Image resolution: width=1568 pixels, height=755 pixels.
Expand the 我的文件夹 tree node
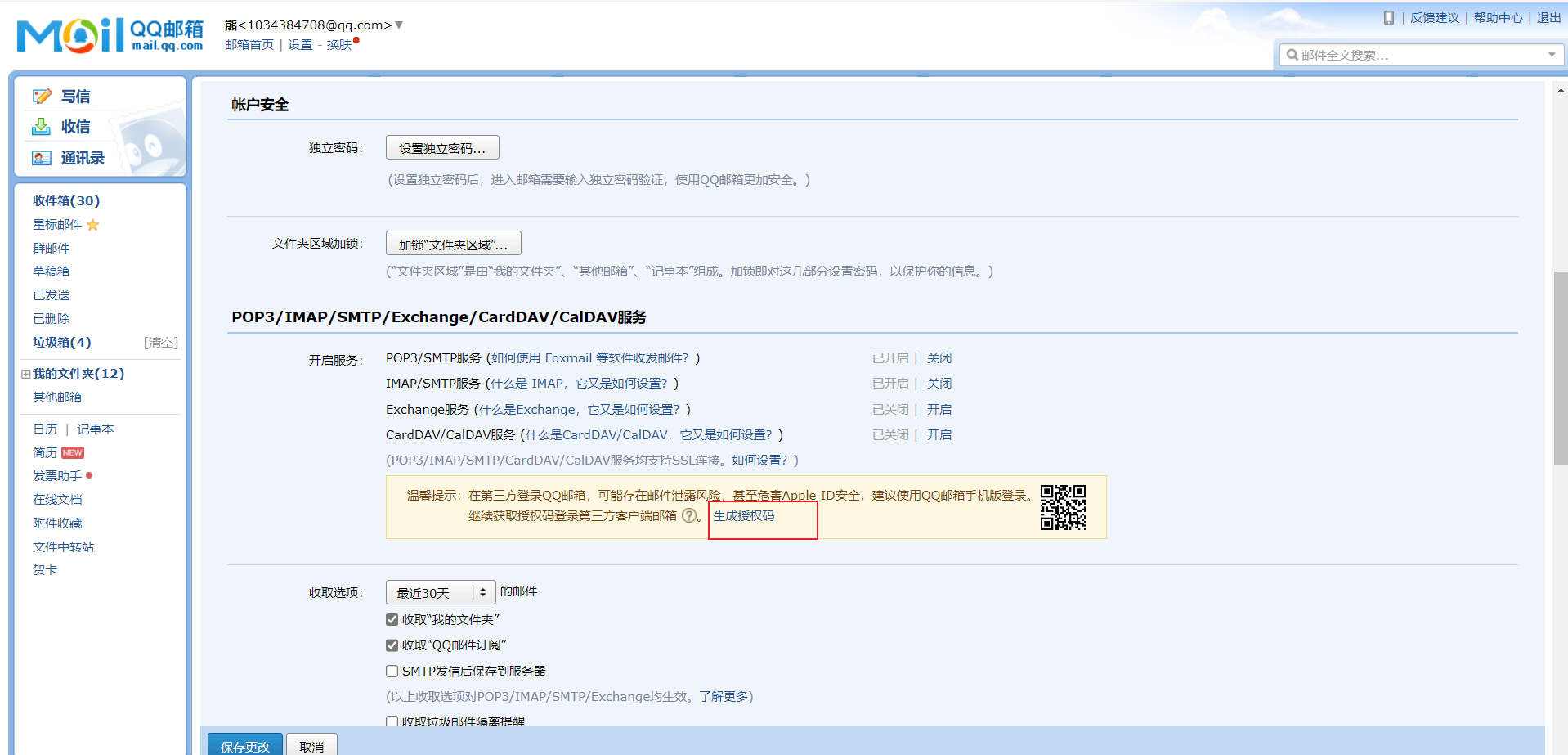(26, 374)
